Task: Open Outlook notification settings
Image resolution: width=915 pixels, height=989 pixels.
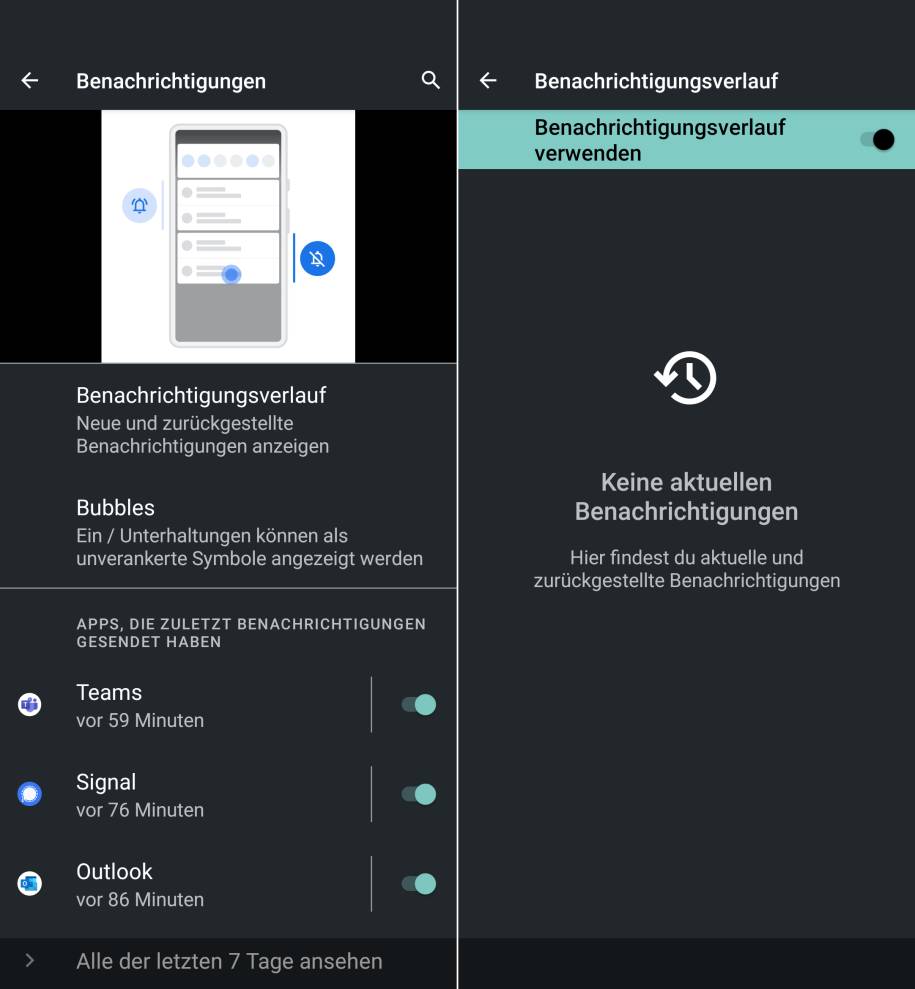Action: coord(185,884)
